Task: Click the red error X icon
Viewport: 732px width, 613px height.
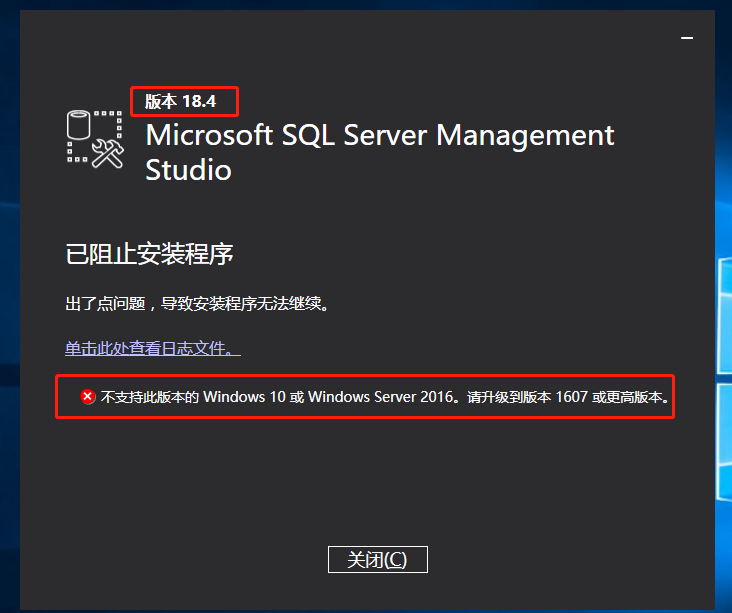Action: click(87, 397)
